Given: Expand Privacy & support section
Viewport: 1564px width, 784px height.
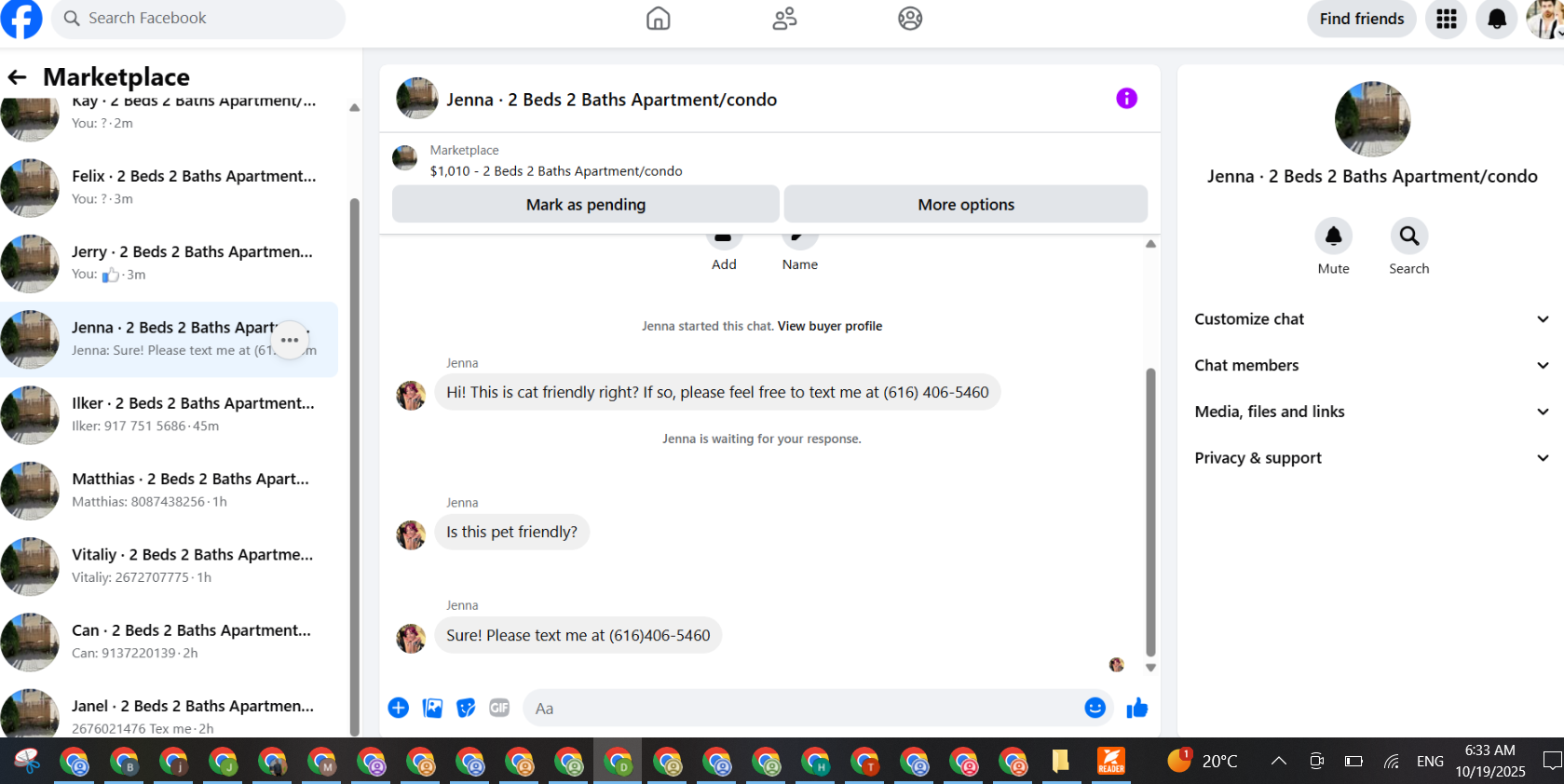Looking at the screenshot, I should tap(1371, 458).
